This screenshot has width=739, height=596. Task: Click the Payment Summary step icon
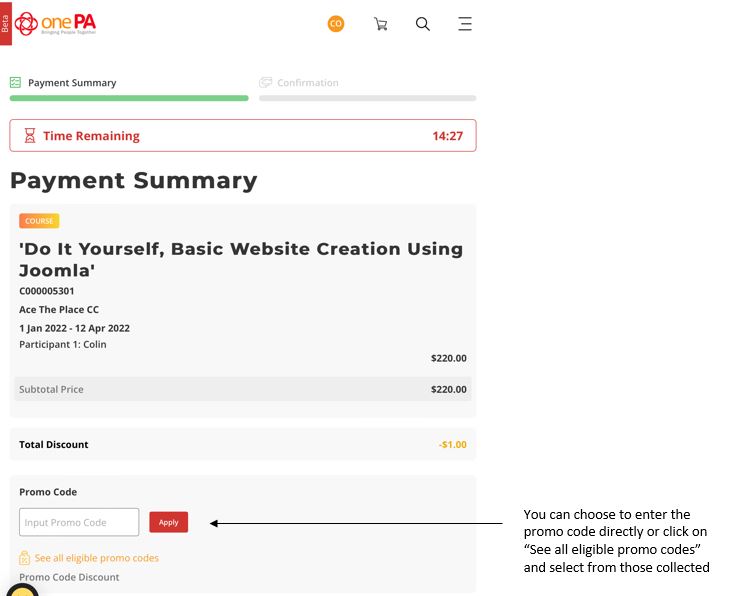click(15, 83)
